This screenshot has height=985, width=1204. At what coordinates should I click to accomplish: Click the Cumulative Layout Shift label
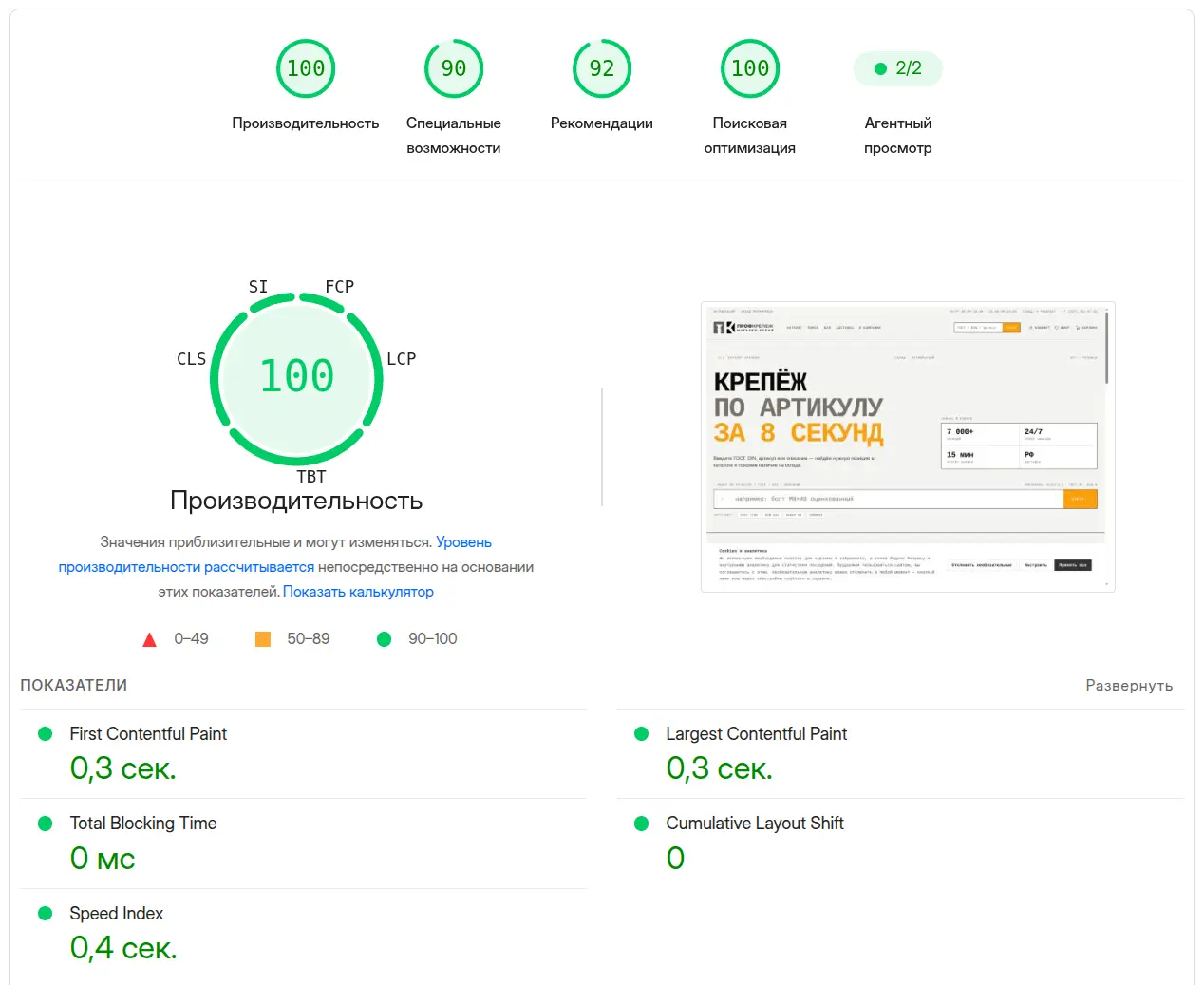point(755,824)
